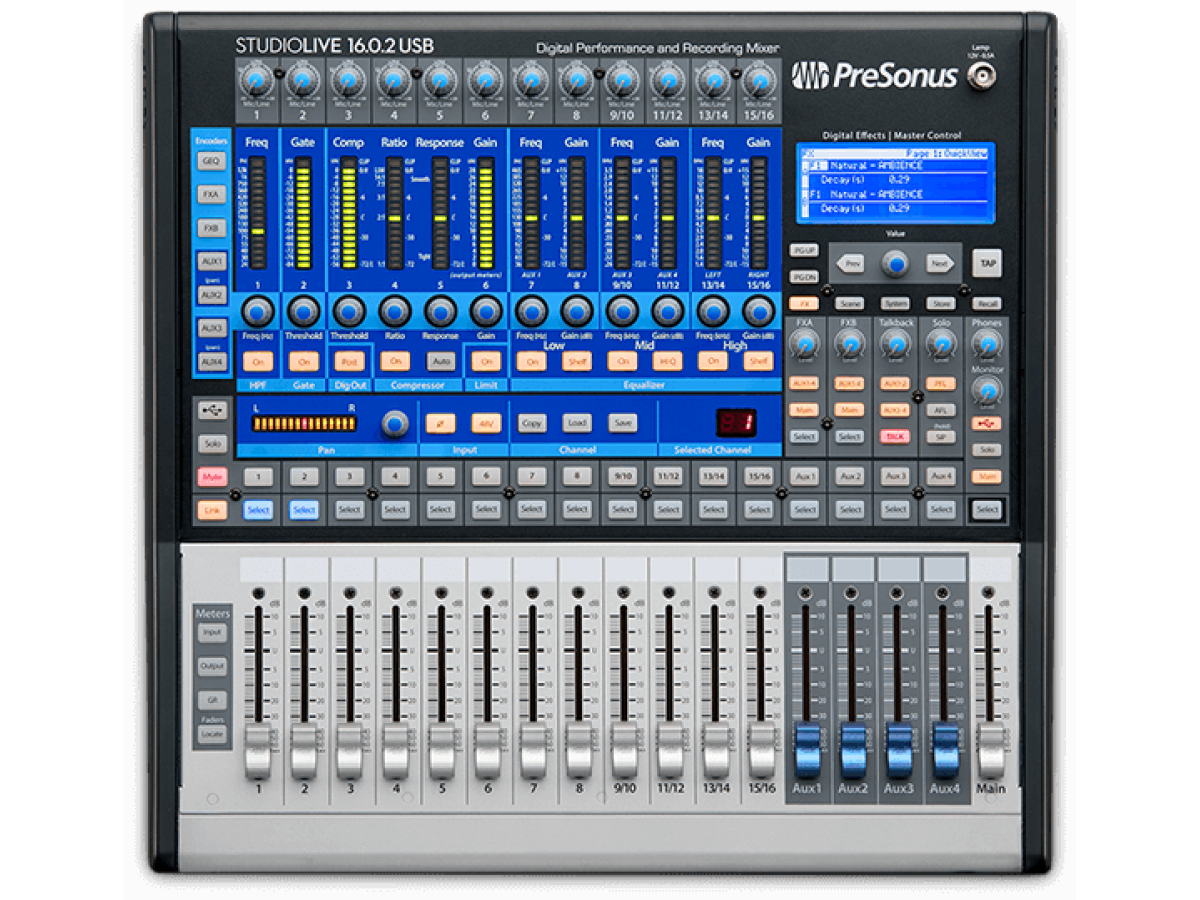This screenshot has height=900, width=1200.
Task: Click the Select button under Main in Monitor column
Action: 987,510
